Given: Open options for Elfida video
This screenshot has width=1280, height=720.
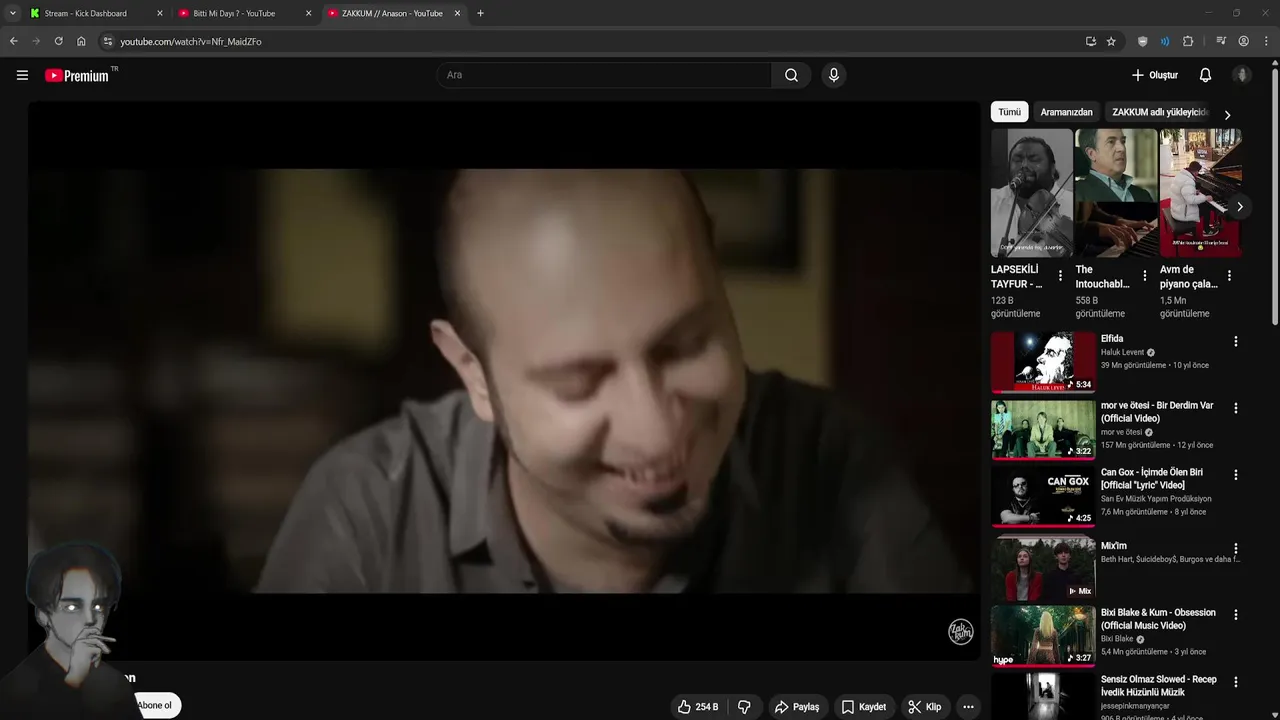Looking at the screenshot, I should (1236, 341).
